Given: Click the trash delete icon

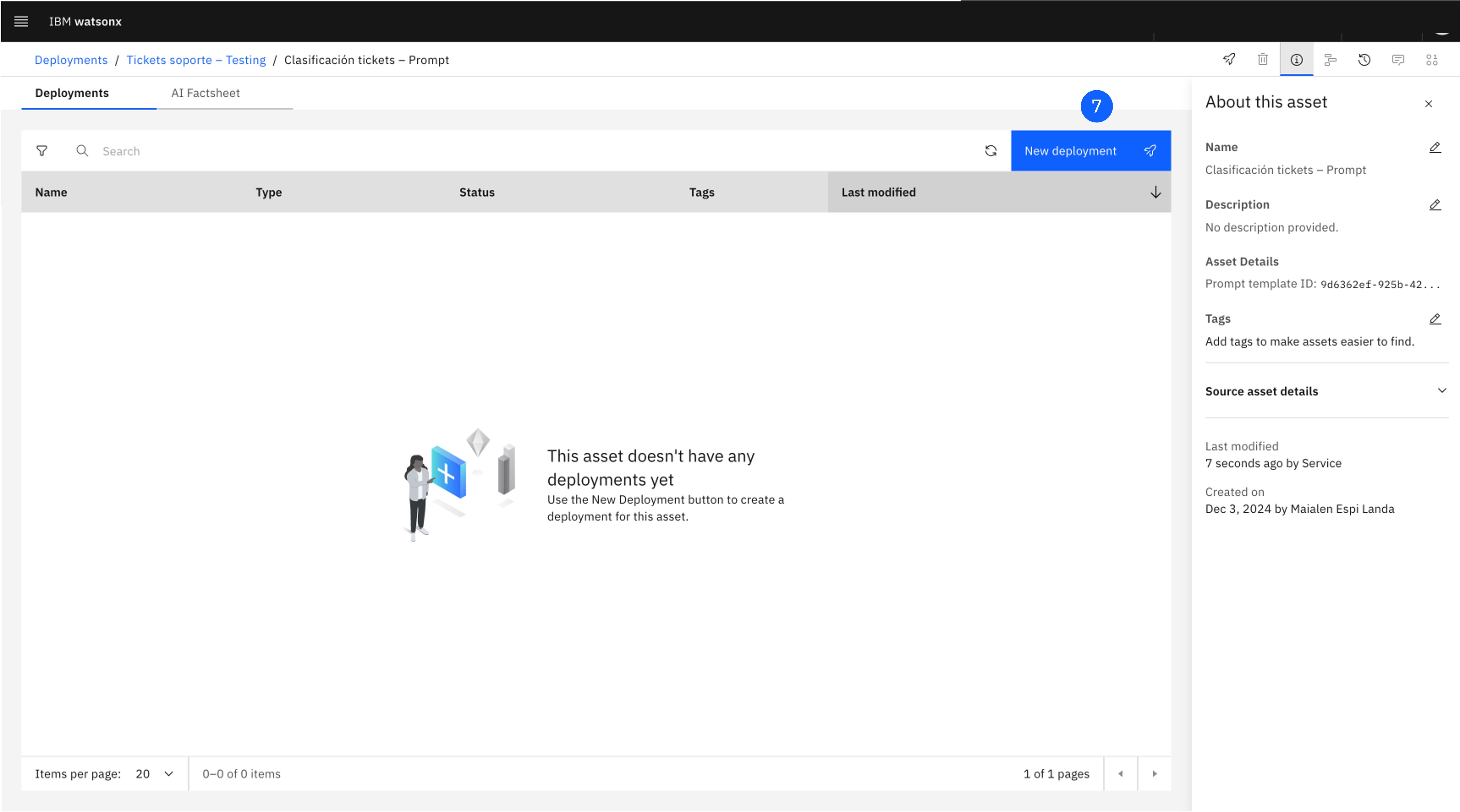Looking at the screenshot, I should [x=1263, y=59].
